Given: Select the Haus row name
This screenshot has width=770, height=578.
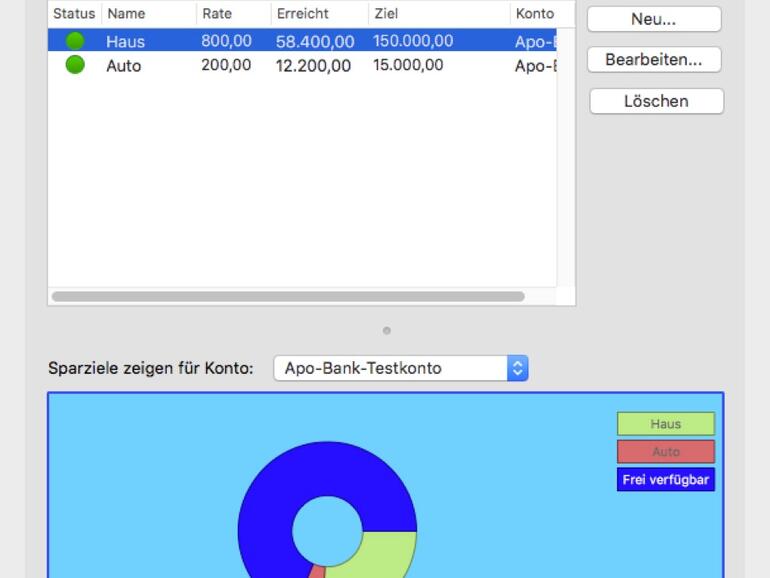Looking at the screenshot, I should coord(125,42).
